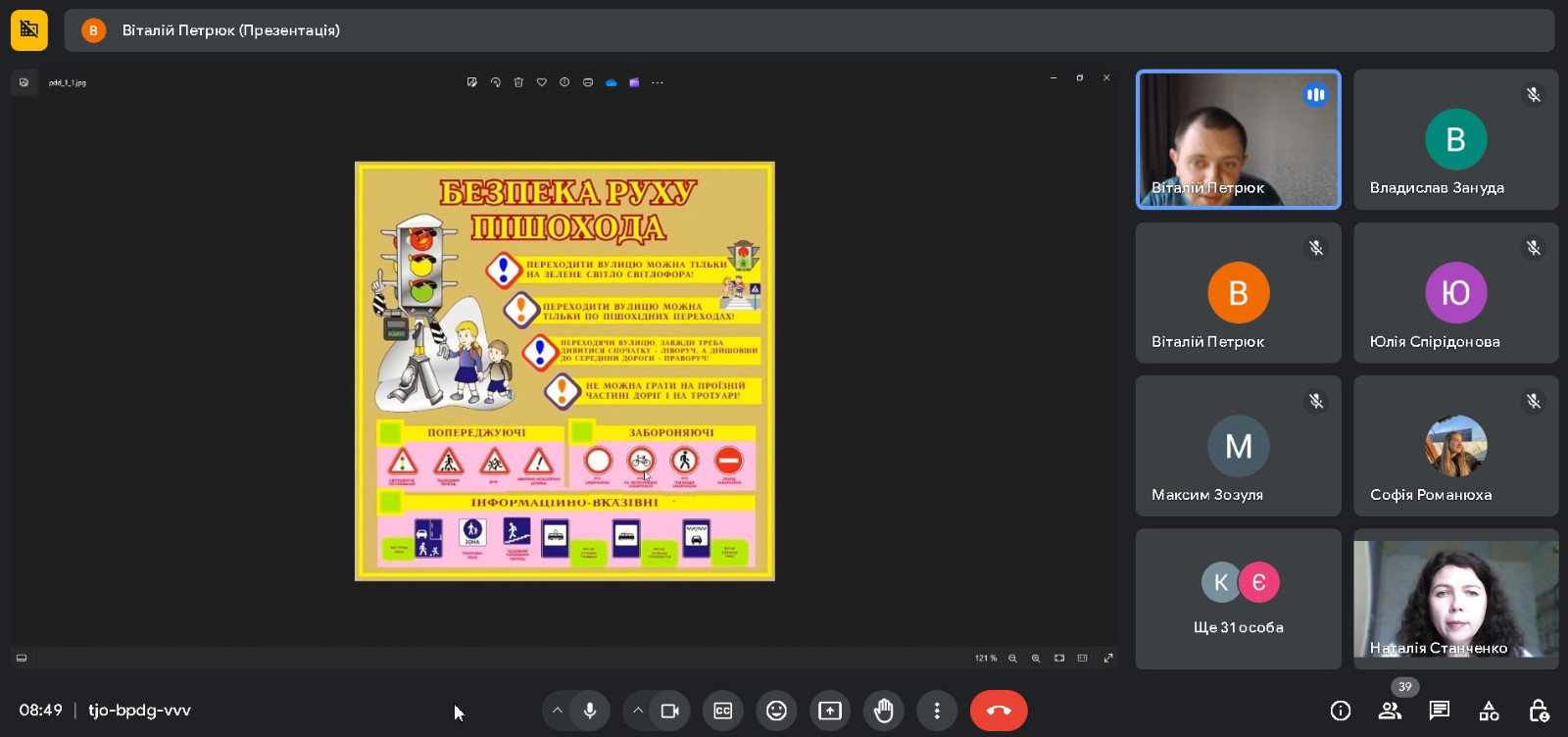Click the present screen icon
1568x737 pixels.
[830, 711]
